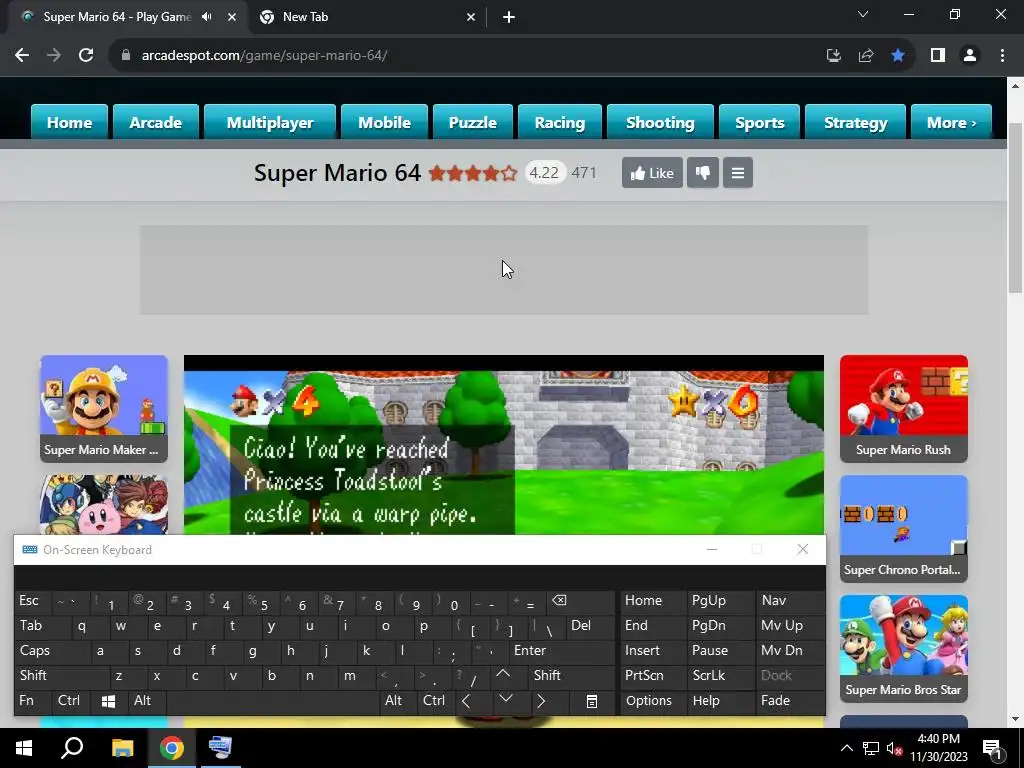Reload the current page
Screen dimensions: 1024x768
tap(86, 56)
